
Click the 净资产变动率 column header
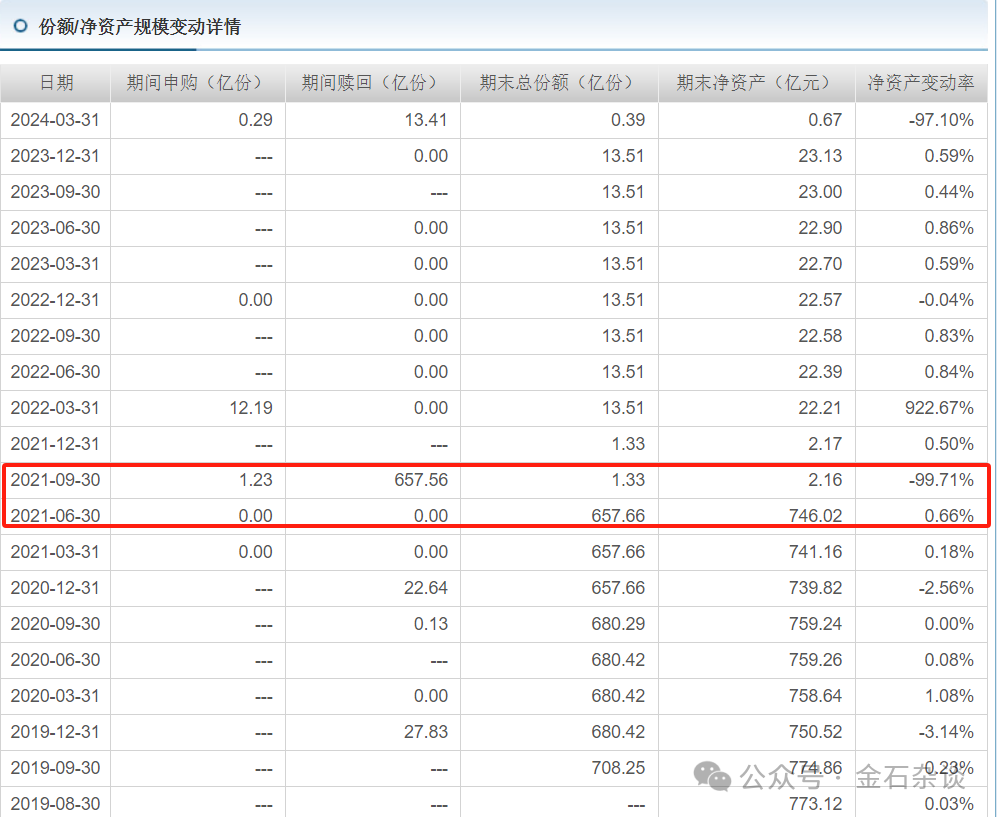point(921,83)
